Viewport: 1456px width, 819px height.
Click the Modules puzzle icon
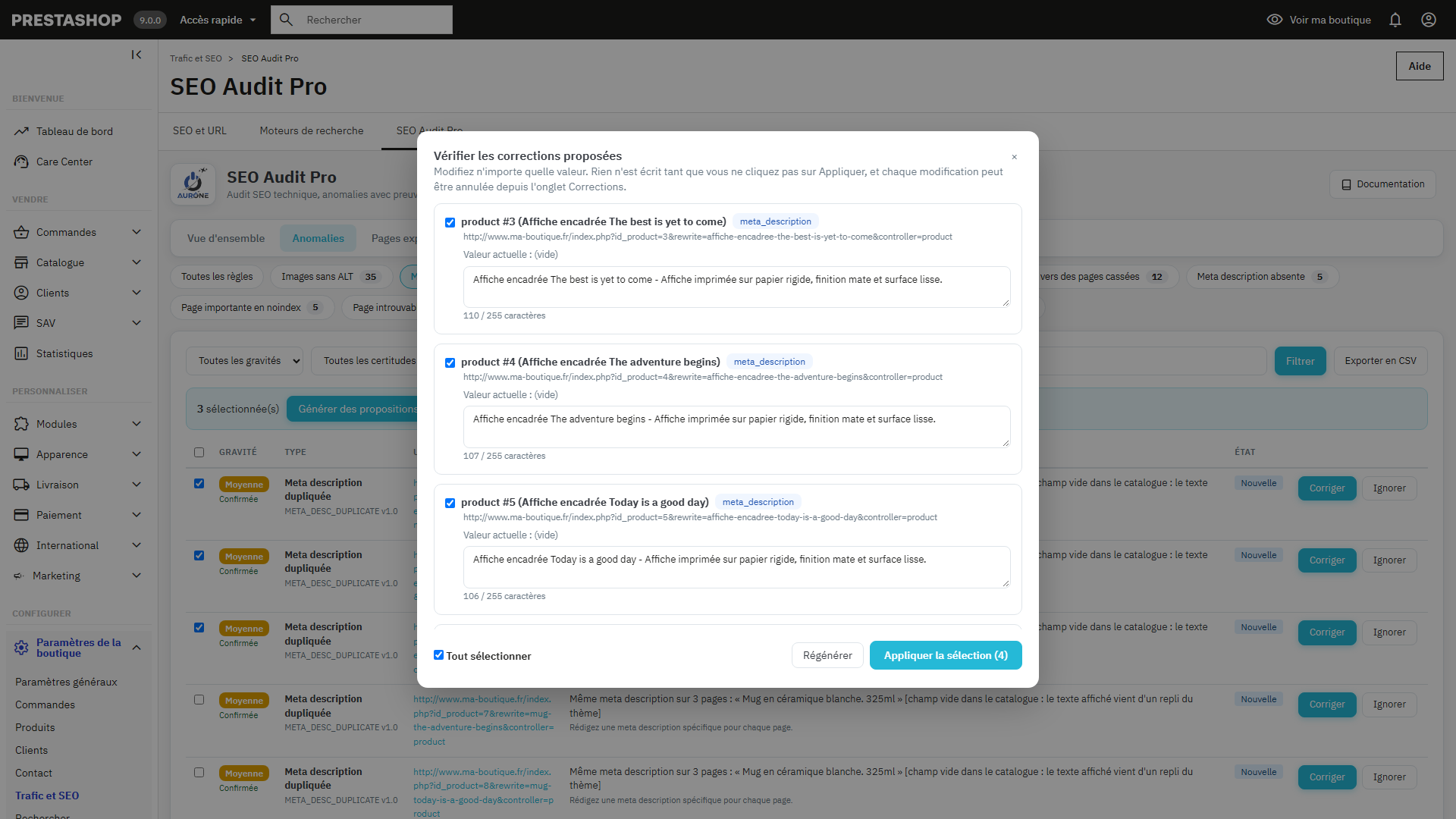pyautogui.click(x=21, y=424)
